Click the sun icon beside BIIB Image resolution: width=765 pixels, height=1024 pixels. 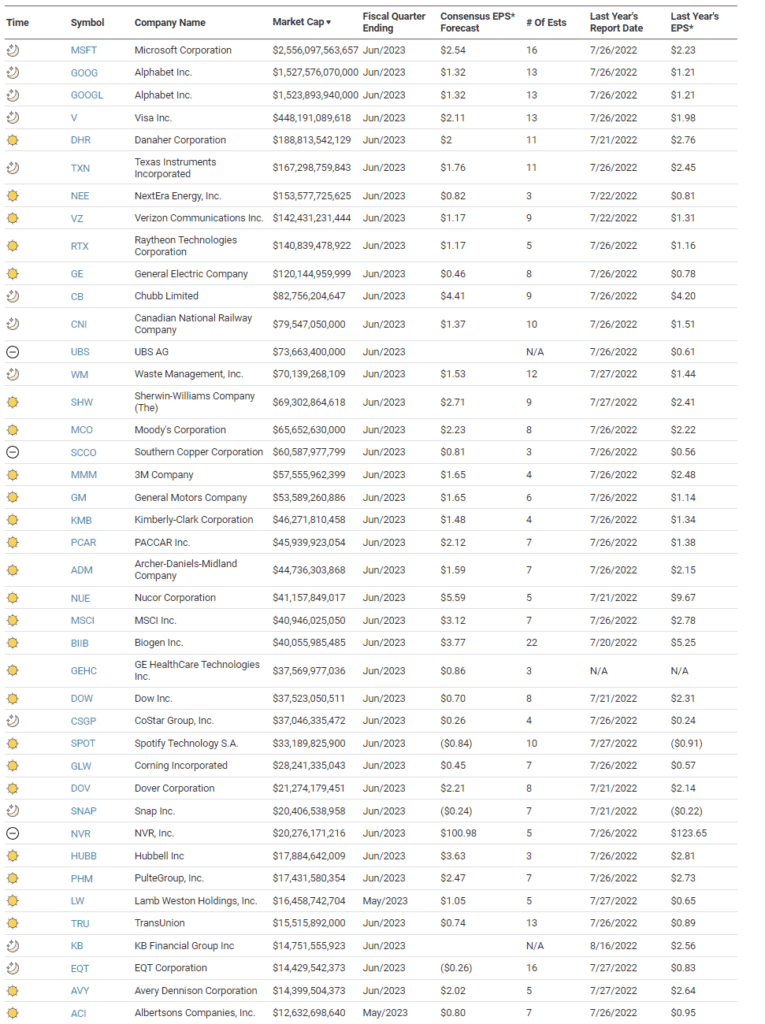tap(12, 643)
